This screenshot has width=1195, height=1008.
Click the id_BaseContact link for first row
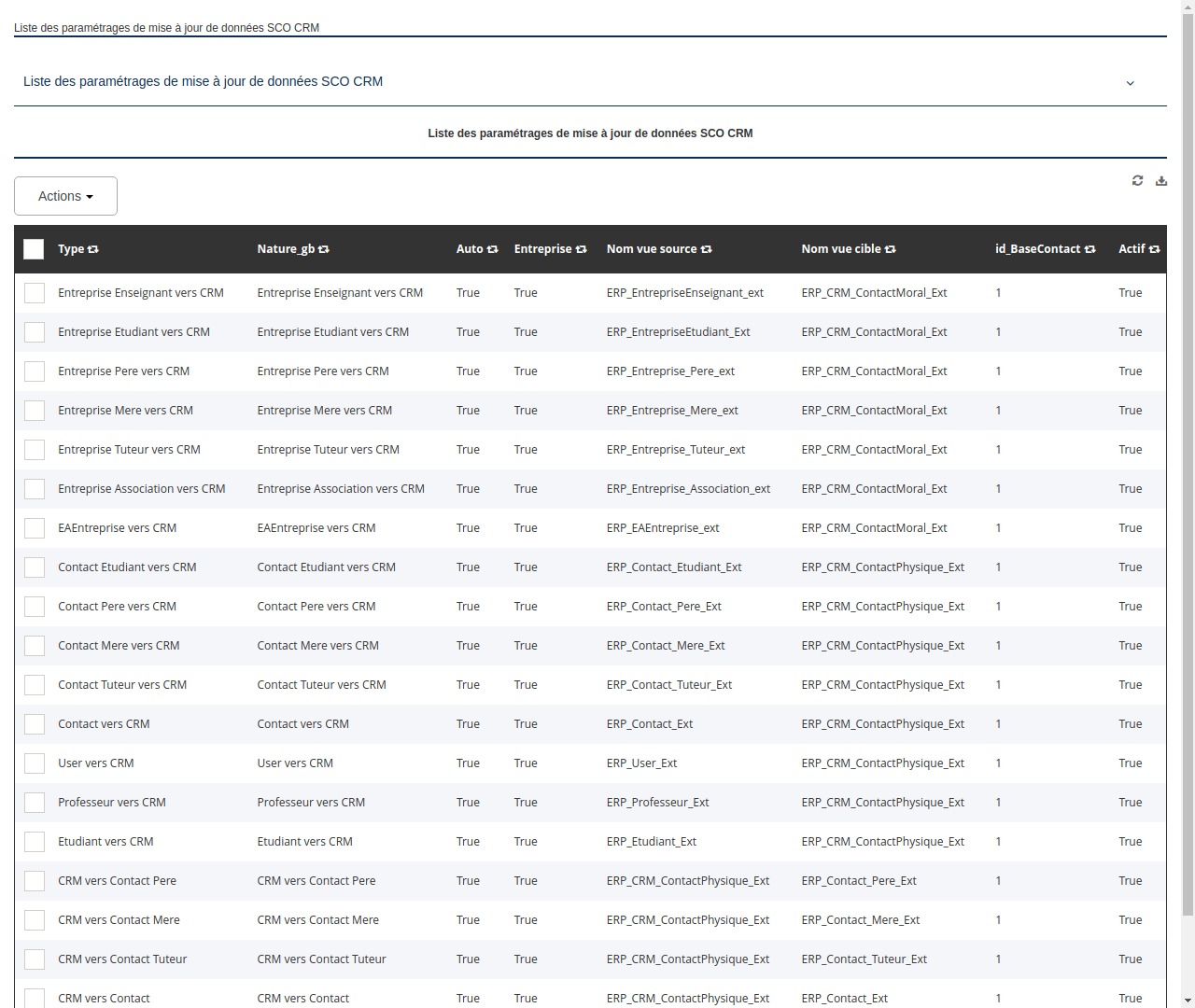click(998, 292)
